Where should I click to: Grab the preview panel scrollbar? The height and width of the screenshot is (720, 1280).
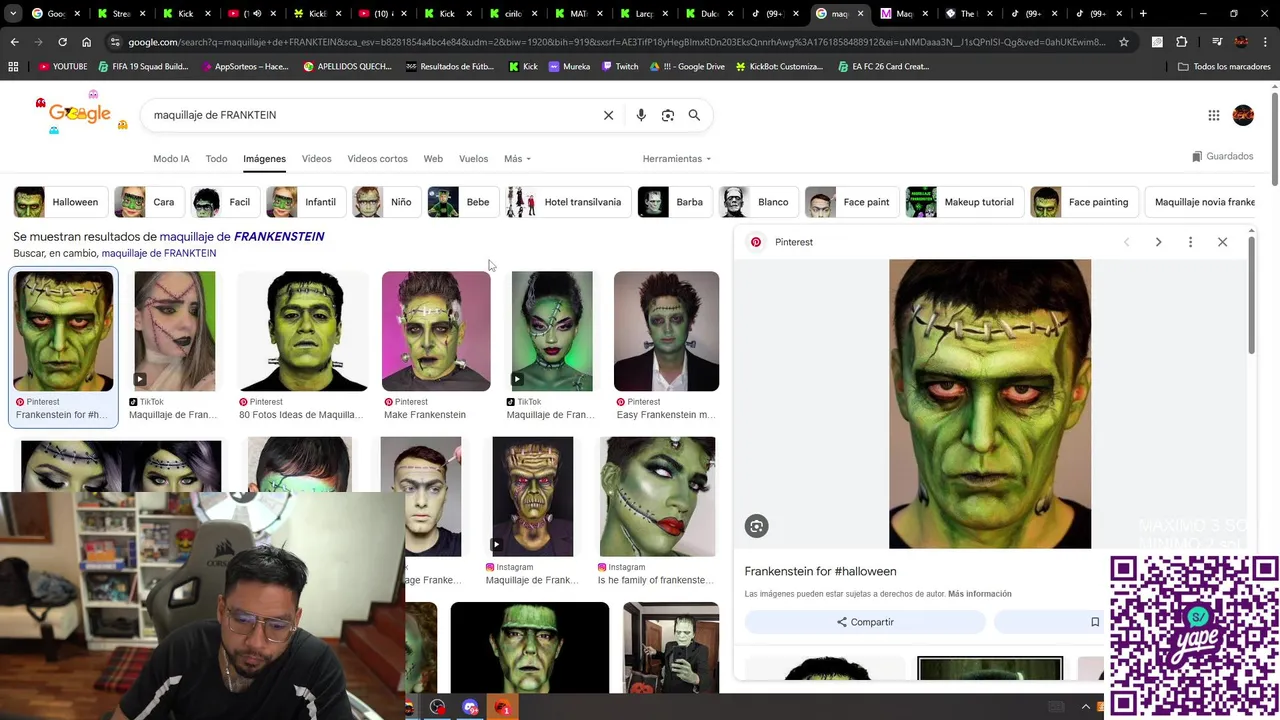(x=1251, y=295)
